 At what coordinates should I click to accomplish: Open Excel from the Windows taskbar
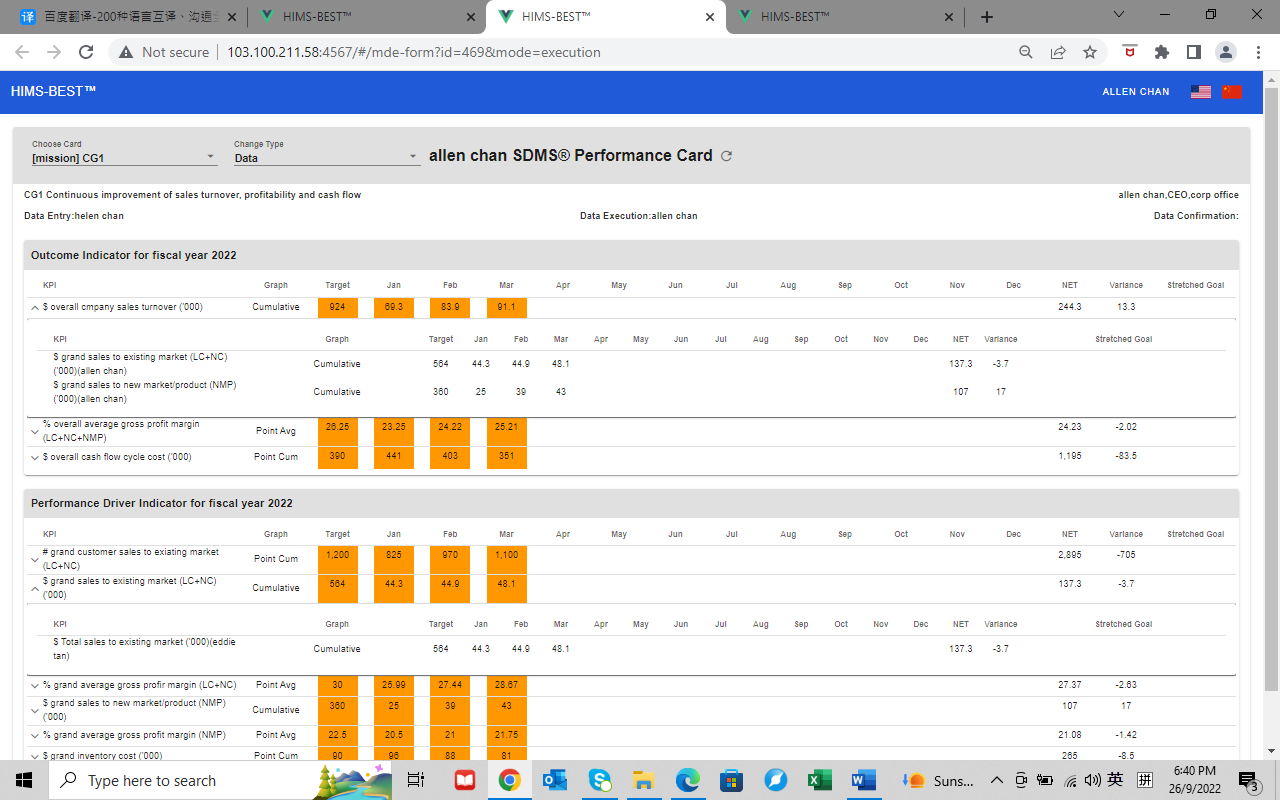820,780
